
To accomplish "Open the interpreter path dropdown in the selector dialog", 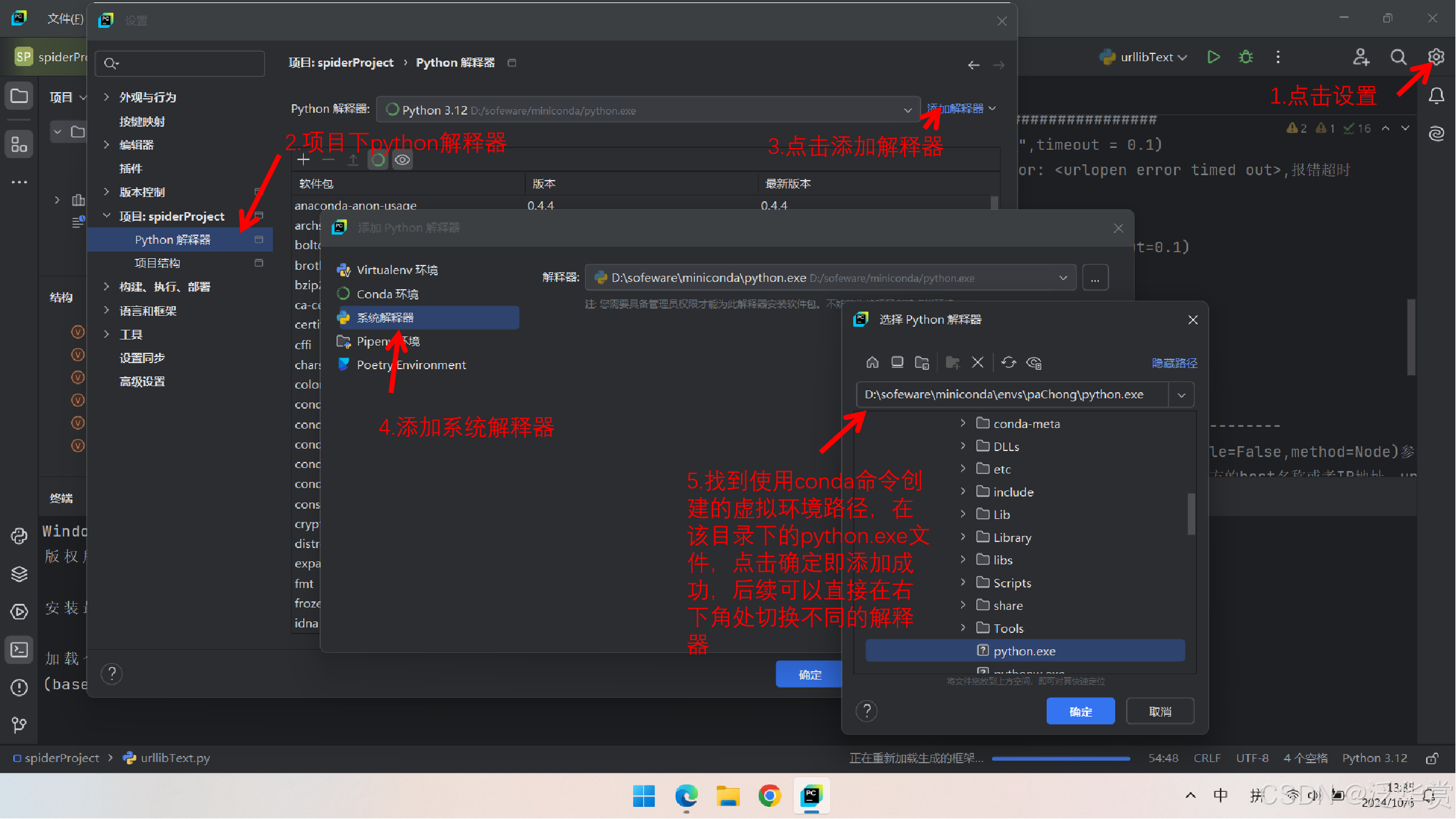I will click(1181, 394).
